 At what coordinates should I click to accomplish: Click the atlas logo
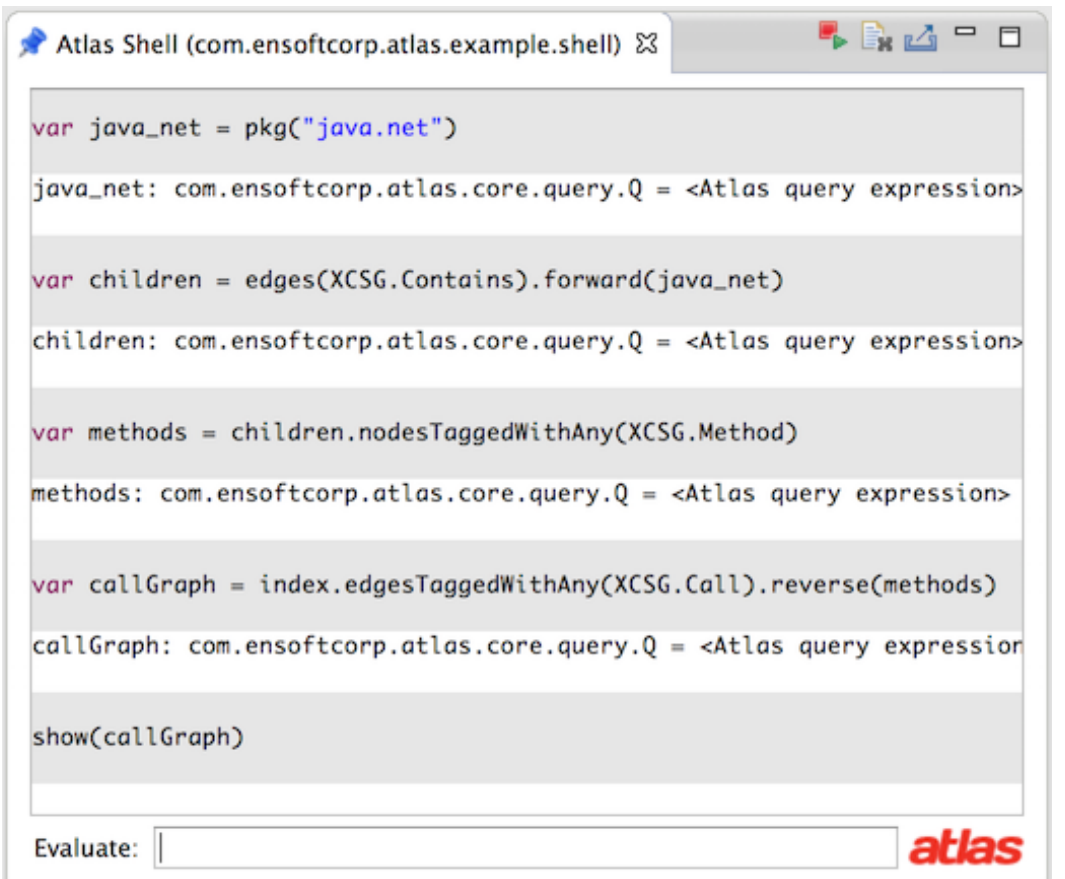coord(965,848)
